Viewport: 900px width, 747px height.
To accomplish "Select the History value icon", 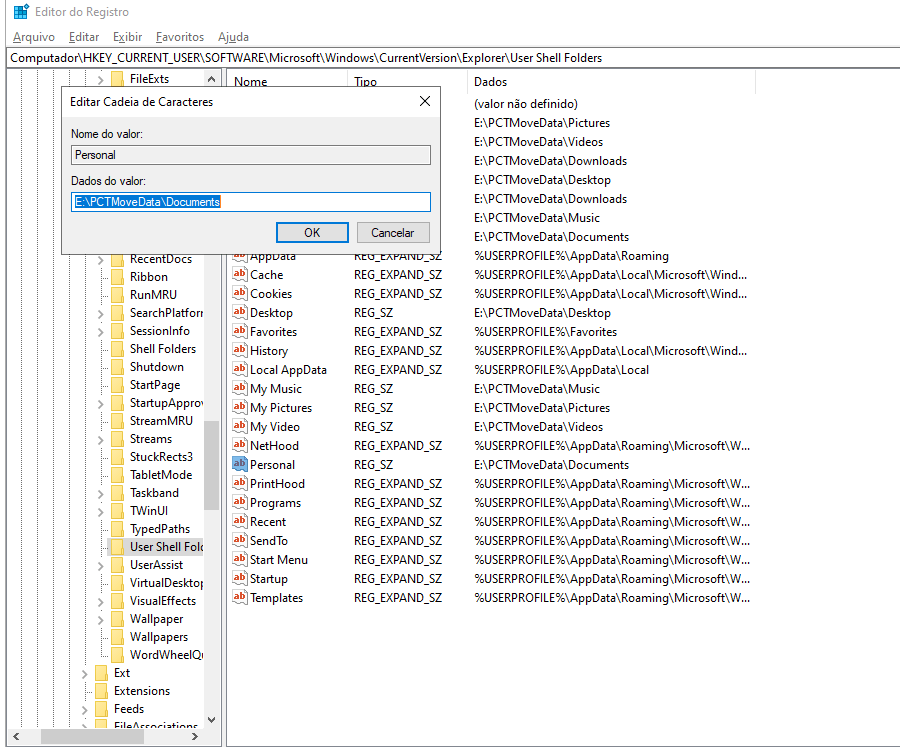I will pos(239,351).
